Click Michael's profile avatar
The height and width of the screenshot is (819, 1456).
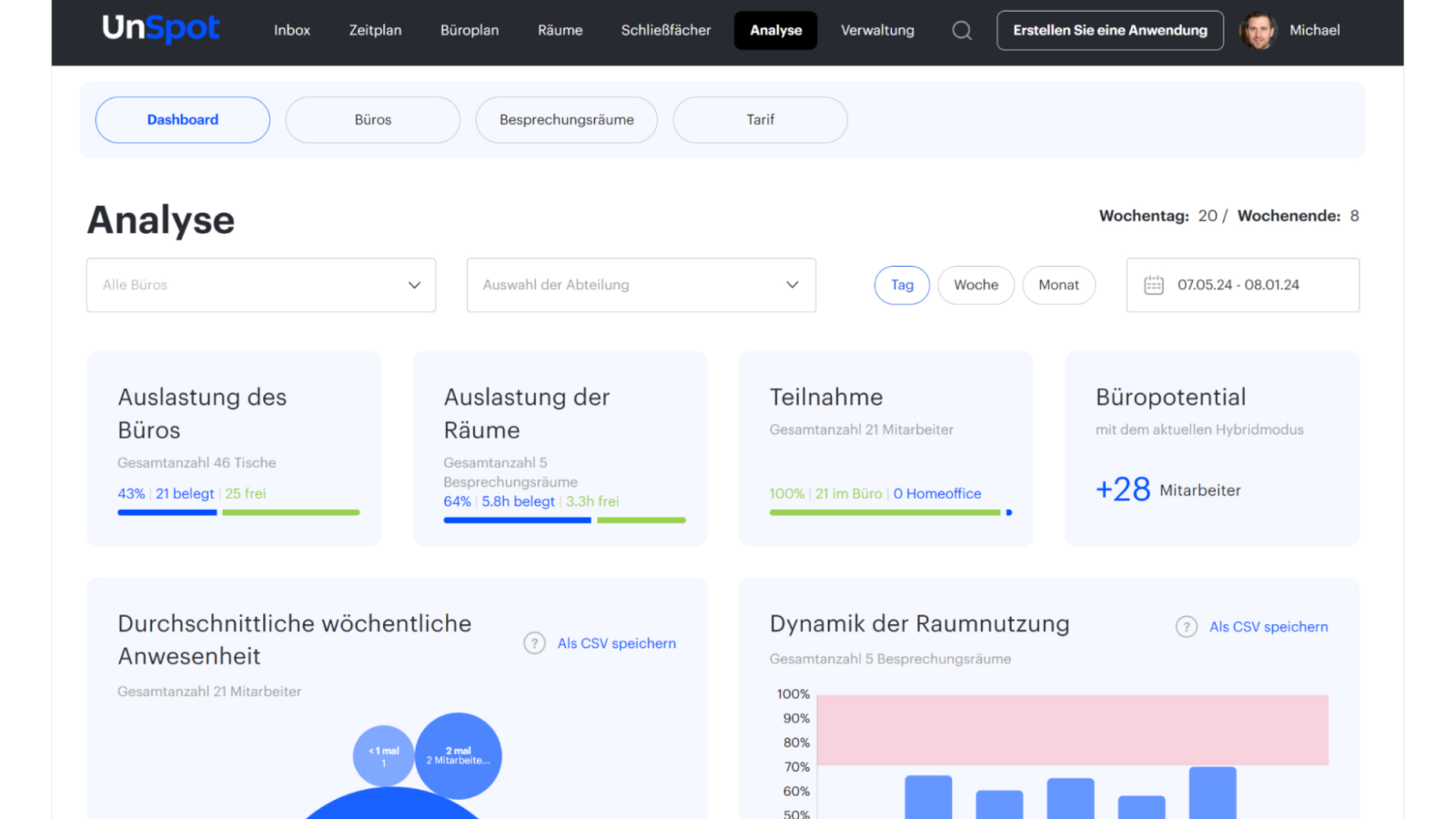click(x=1259, y=30)
